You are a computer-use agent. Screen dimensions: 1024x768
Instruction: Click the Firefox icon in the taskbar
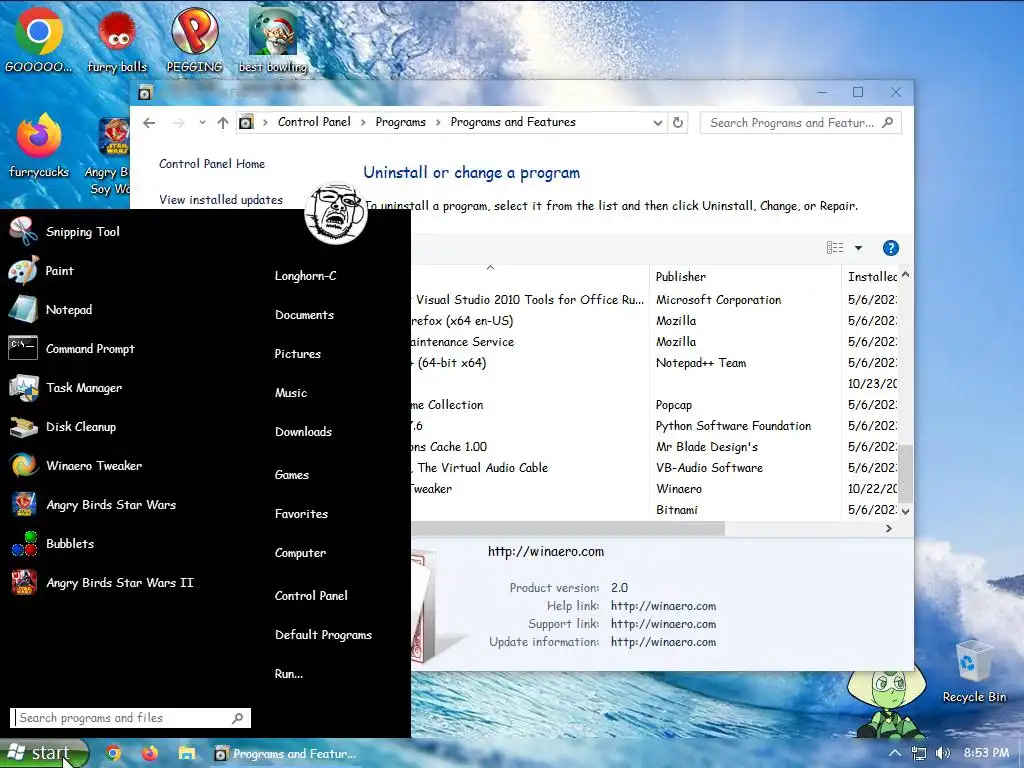(x=150, y=754)
